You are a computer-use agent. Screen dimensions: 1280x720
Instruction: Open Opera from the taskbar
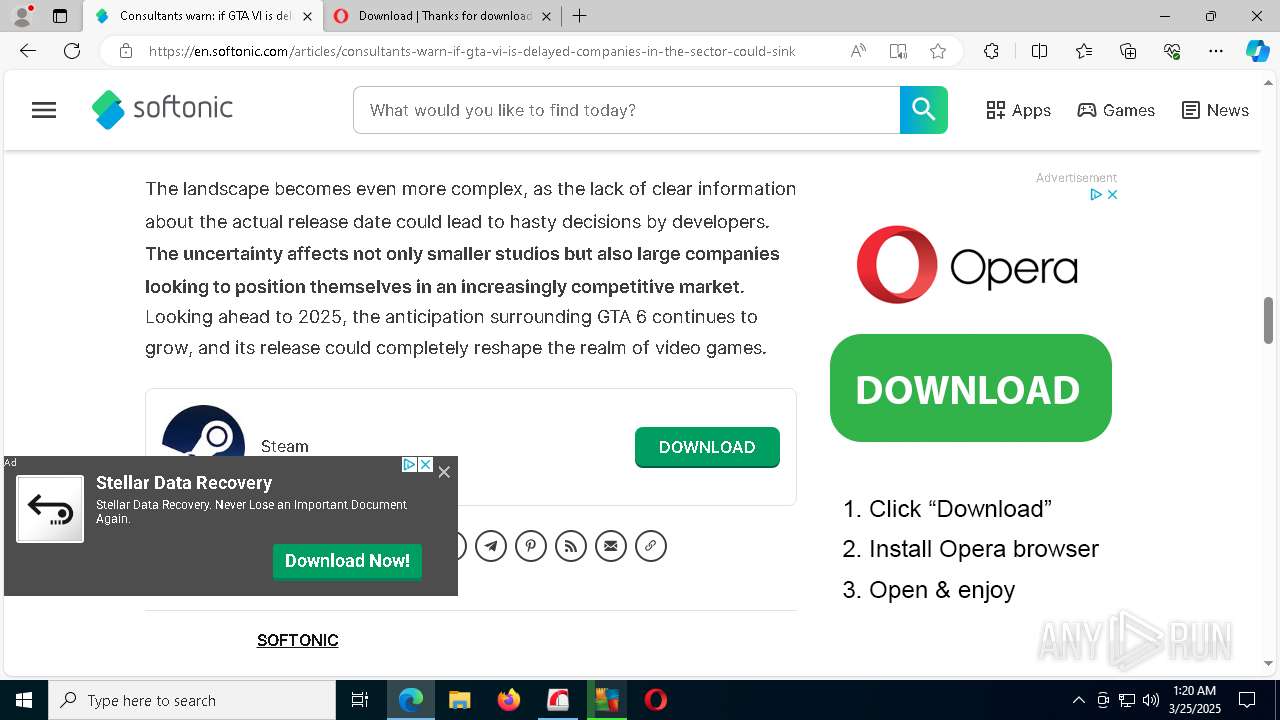click(656, 700)
